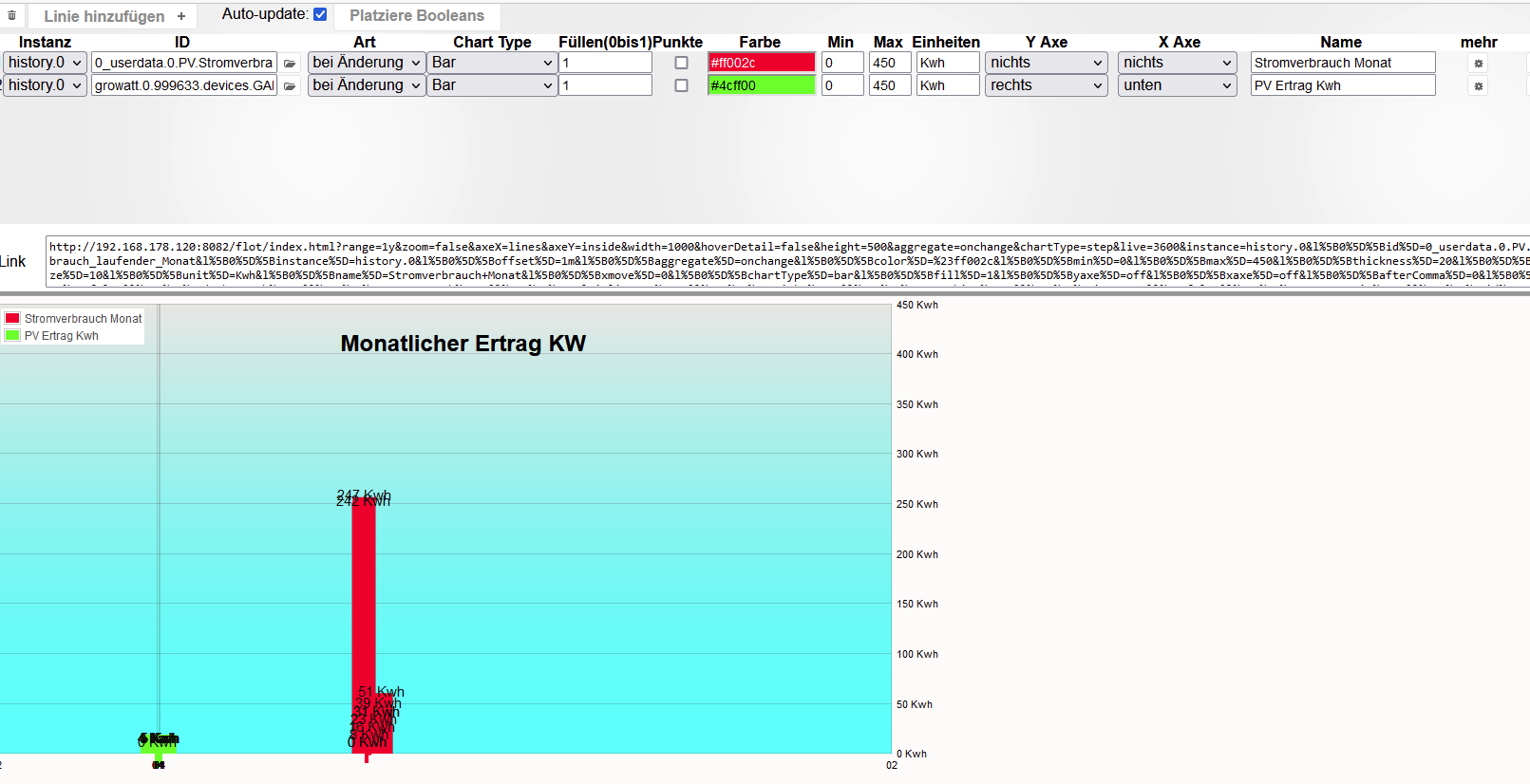Click the Min field of Stromverbrauch Monat row
The height and width of the screenshot is (784, 1530).
842,63
